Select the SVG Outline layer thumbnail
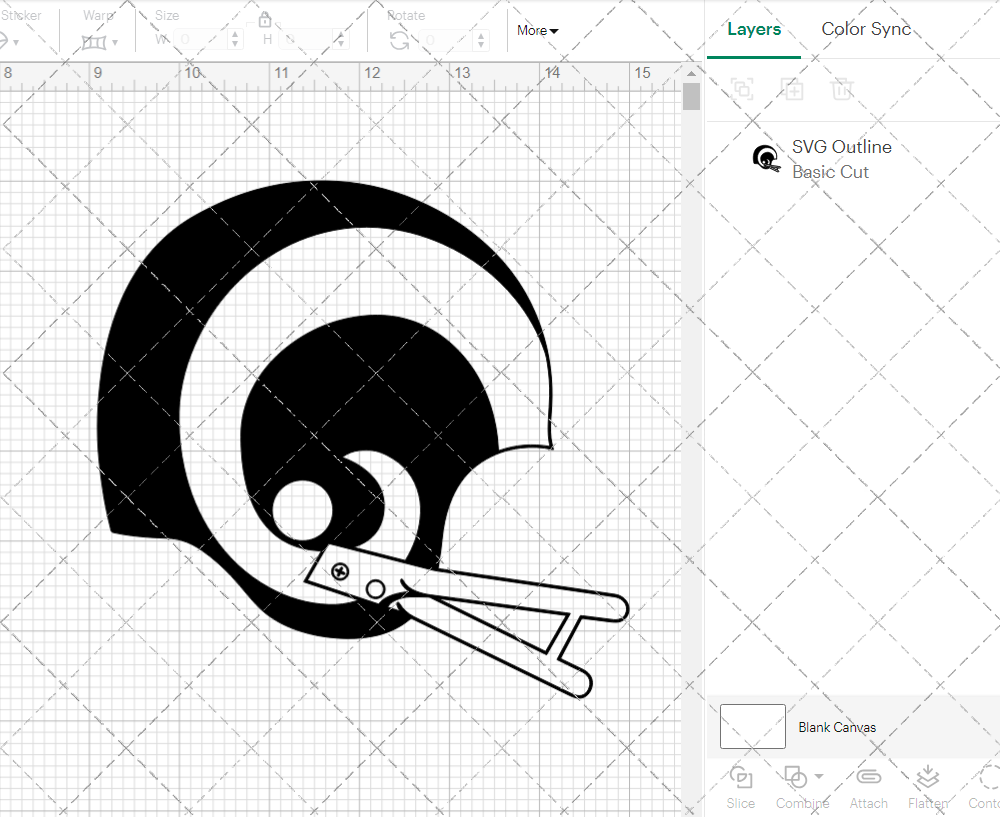Image resolution: width=1000 pixels, height=817 pixels. point(766,159)
